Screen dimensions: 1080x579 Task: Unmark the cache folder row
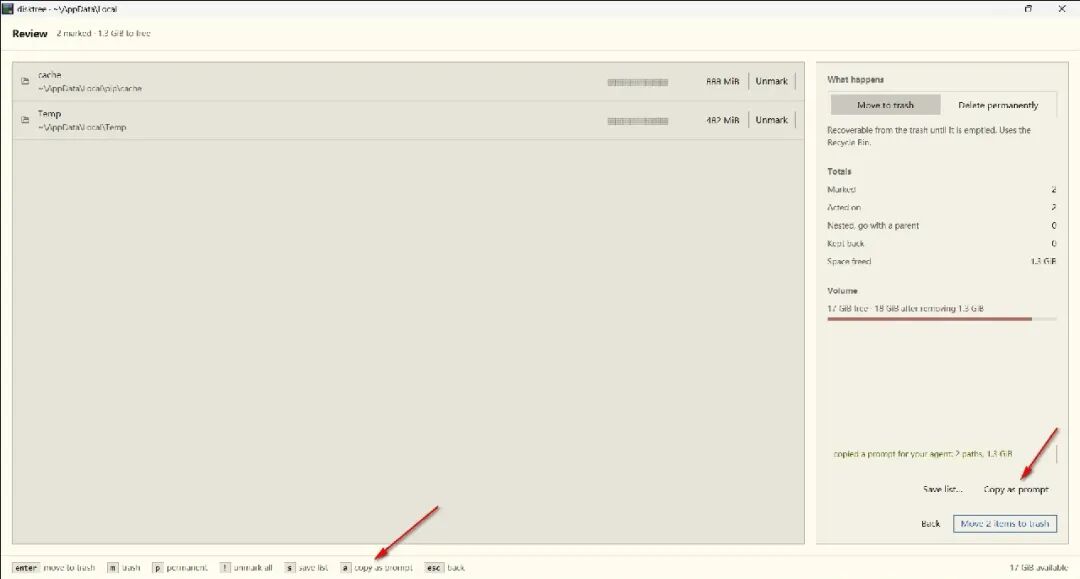point(771,81)
